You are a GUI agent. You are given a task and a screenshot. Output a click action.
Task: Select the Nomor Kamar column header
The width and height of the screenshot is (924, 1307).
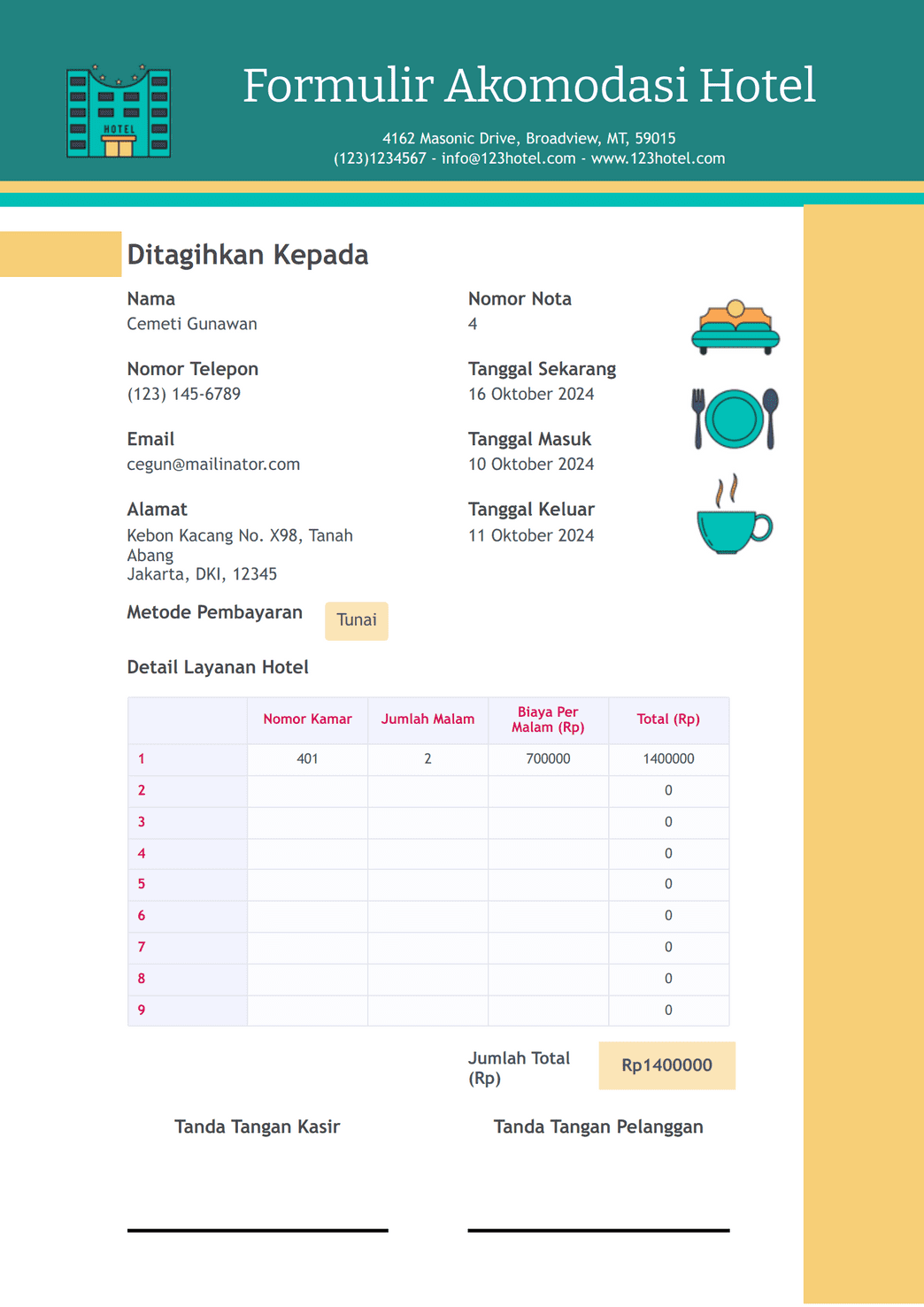306,719
